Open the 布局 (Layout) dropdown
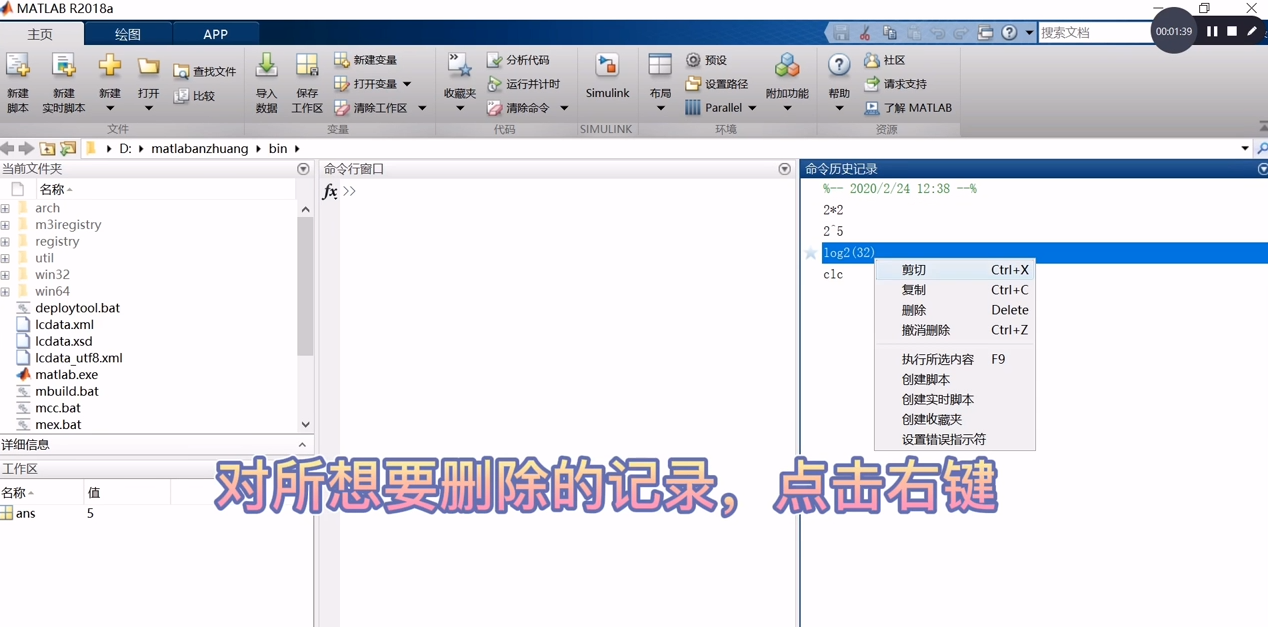Image resolution: width=1268 pixels, height=627 pixels. click(x=660, y=108)
